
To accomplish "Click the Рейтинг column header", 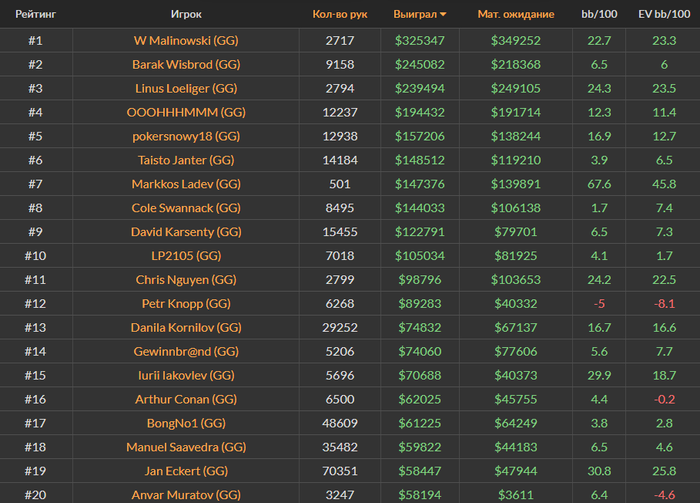I will click(x=35, y=15).
